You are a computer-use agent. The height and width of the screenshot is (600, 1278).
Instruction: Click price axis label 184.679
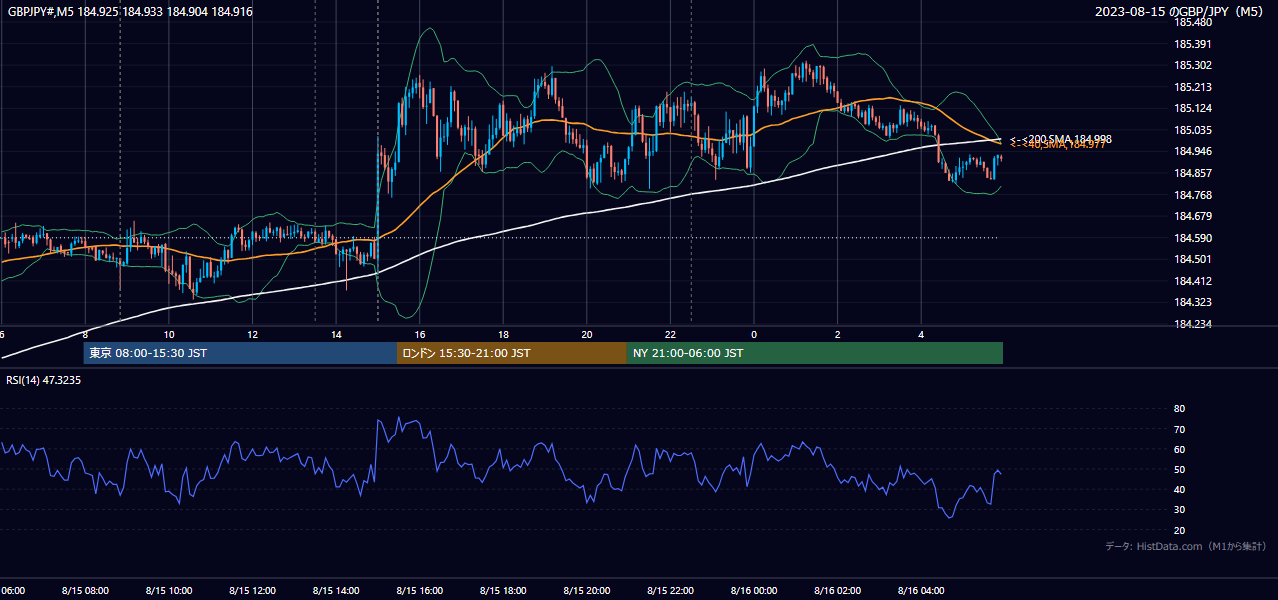(1191, 216)
